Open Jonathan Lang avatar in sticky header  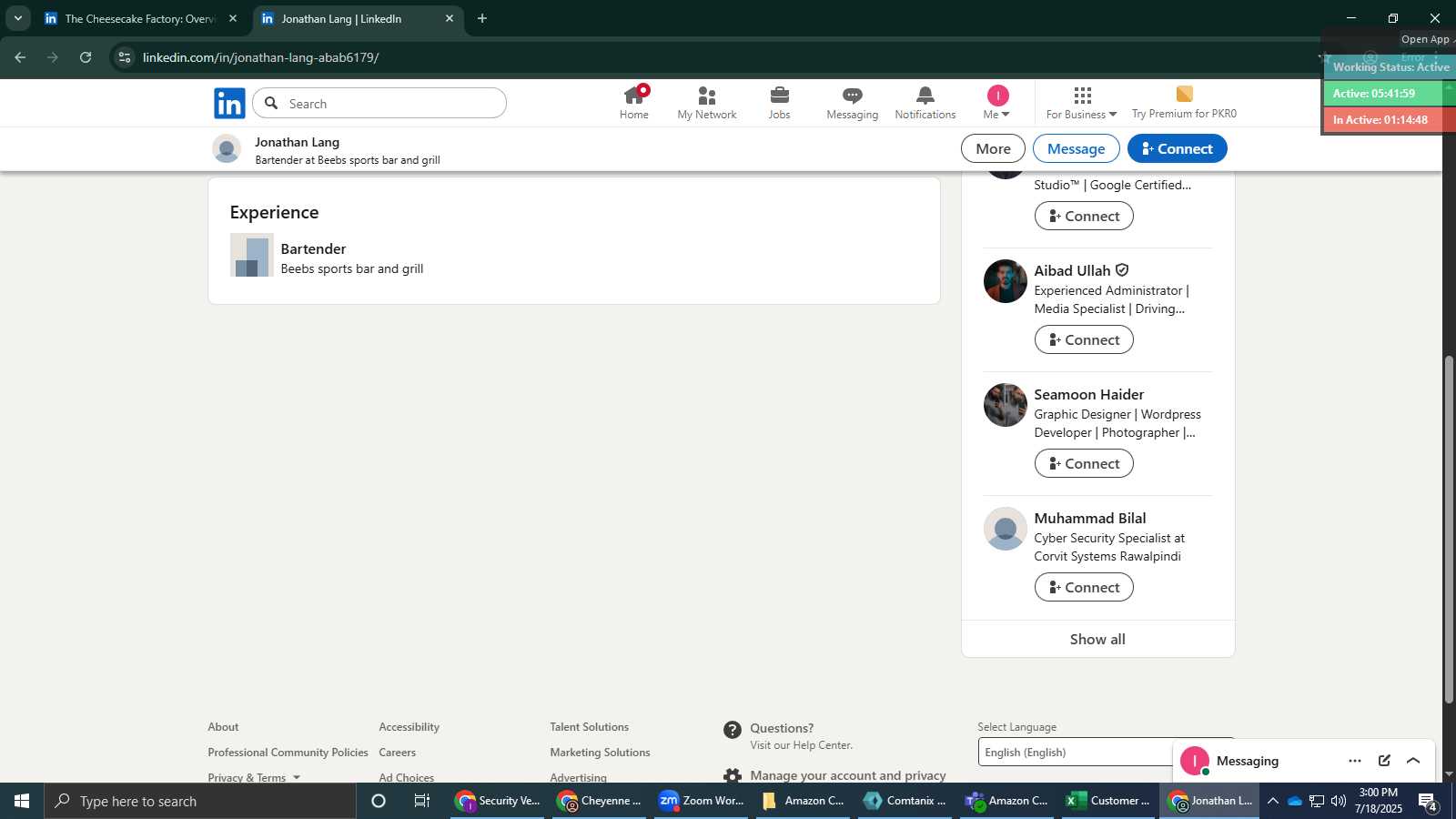227,148
